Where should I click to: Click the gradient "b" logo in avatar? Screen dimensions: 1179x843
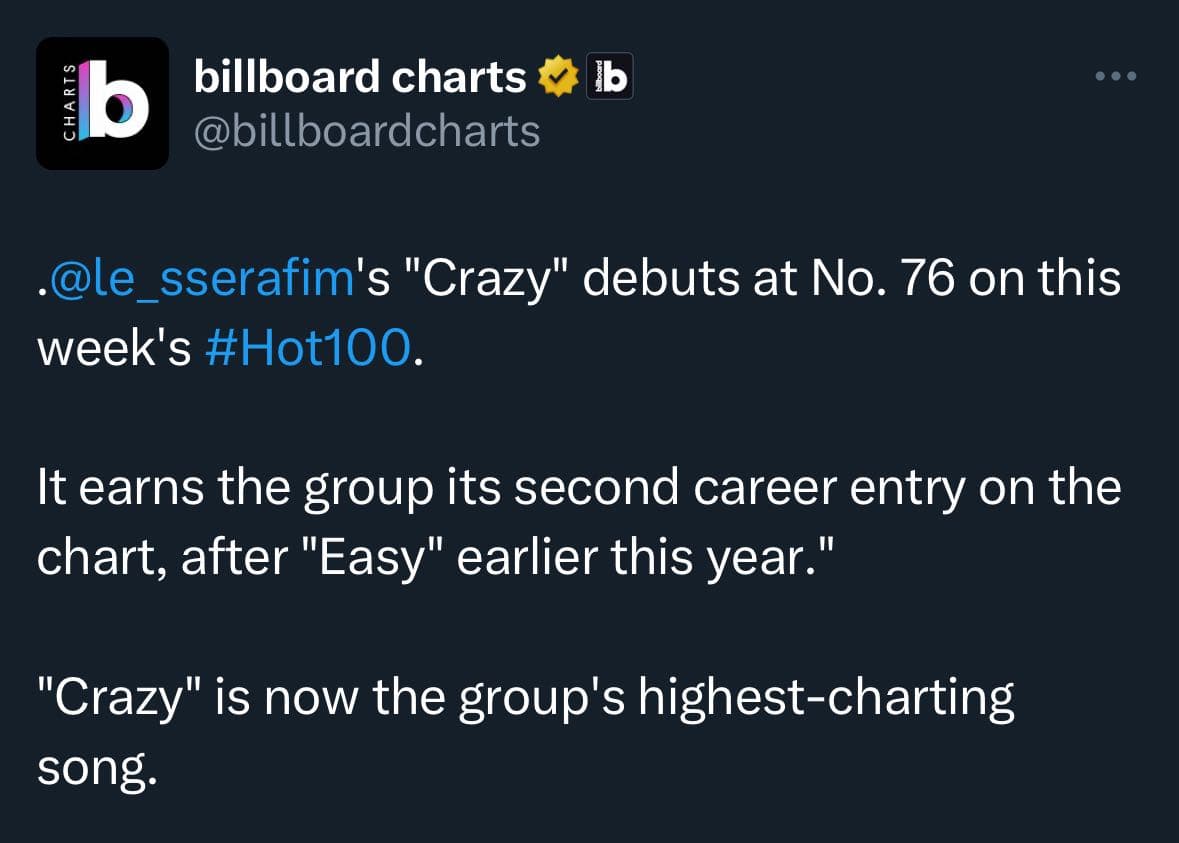(114, 101)
